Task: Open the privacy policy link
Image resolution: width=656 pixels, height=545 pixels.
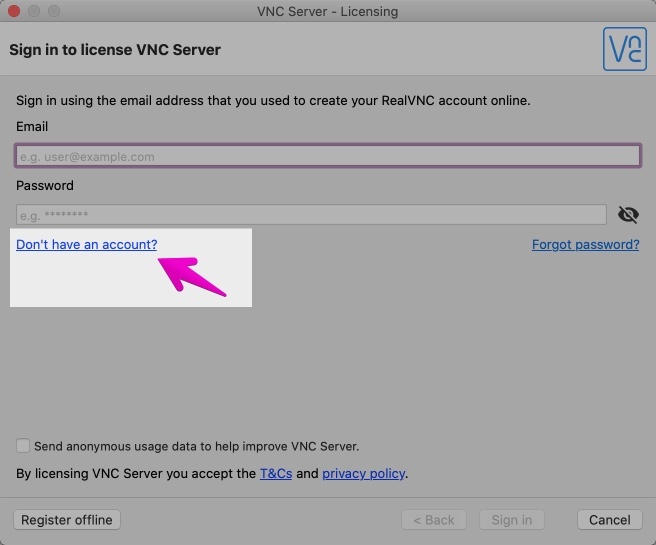Action: (x=364, y=473)
